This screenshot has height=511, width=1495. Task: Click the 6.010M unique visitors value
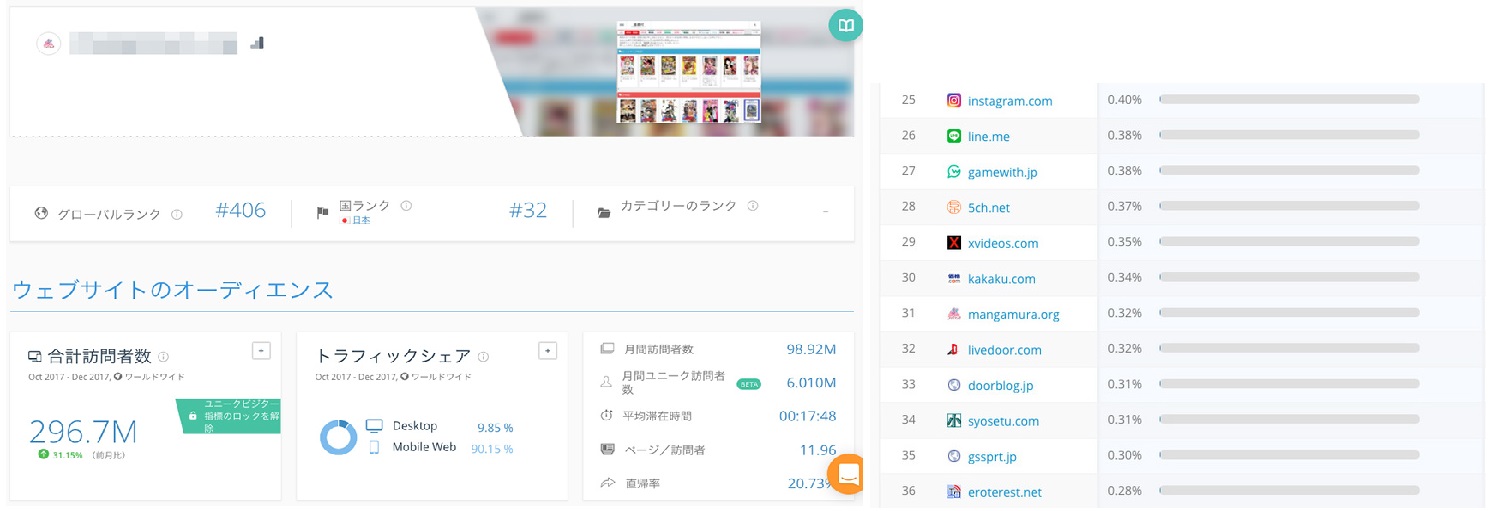[811, 383]
